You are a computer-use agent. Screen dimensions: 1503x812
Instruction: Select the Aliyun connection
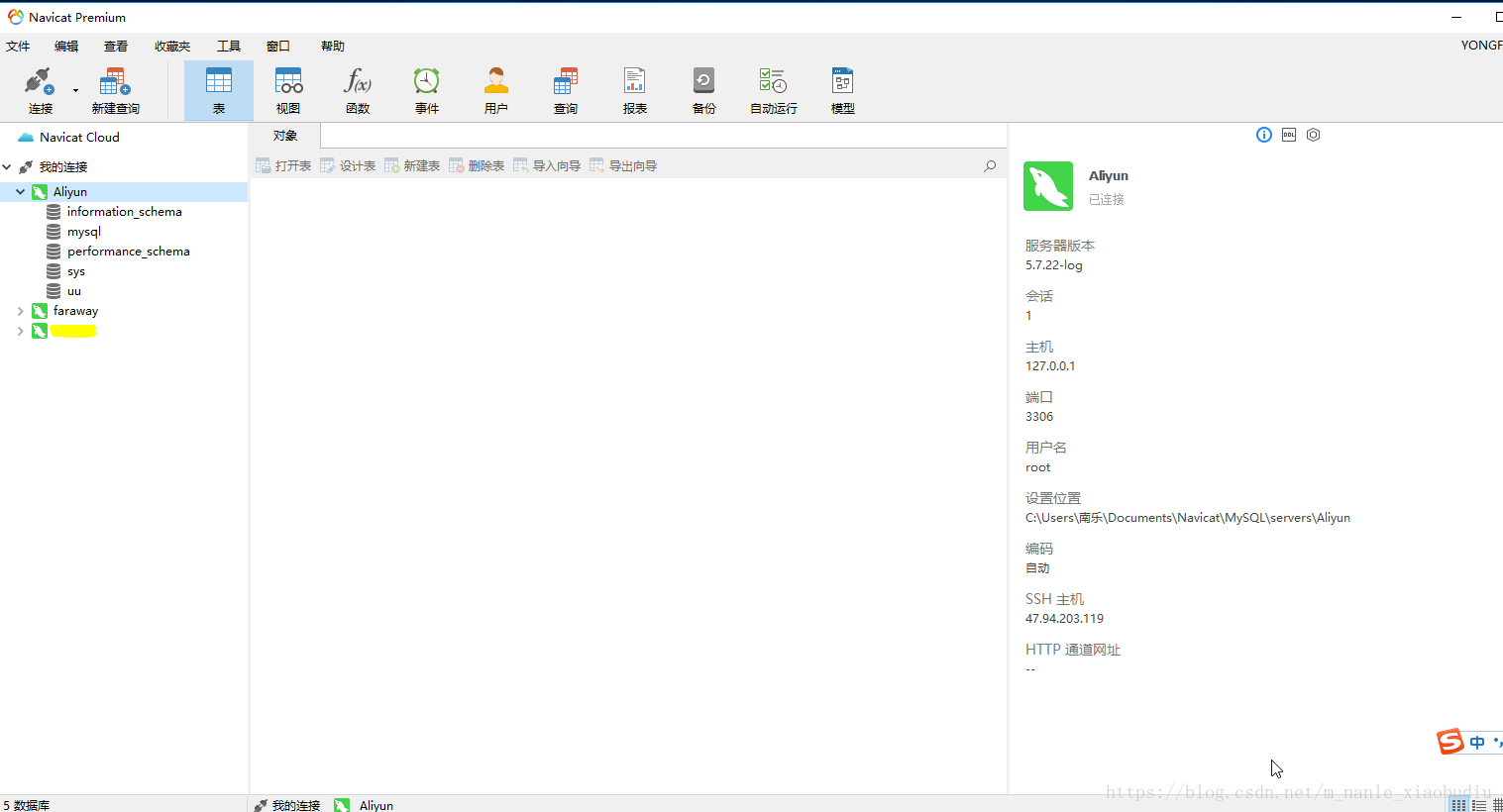coord(70,192)
